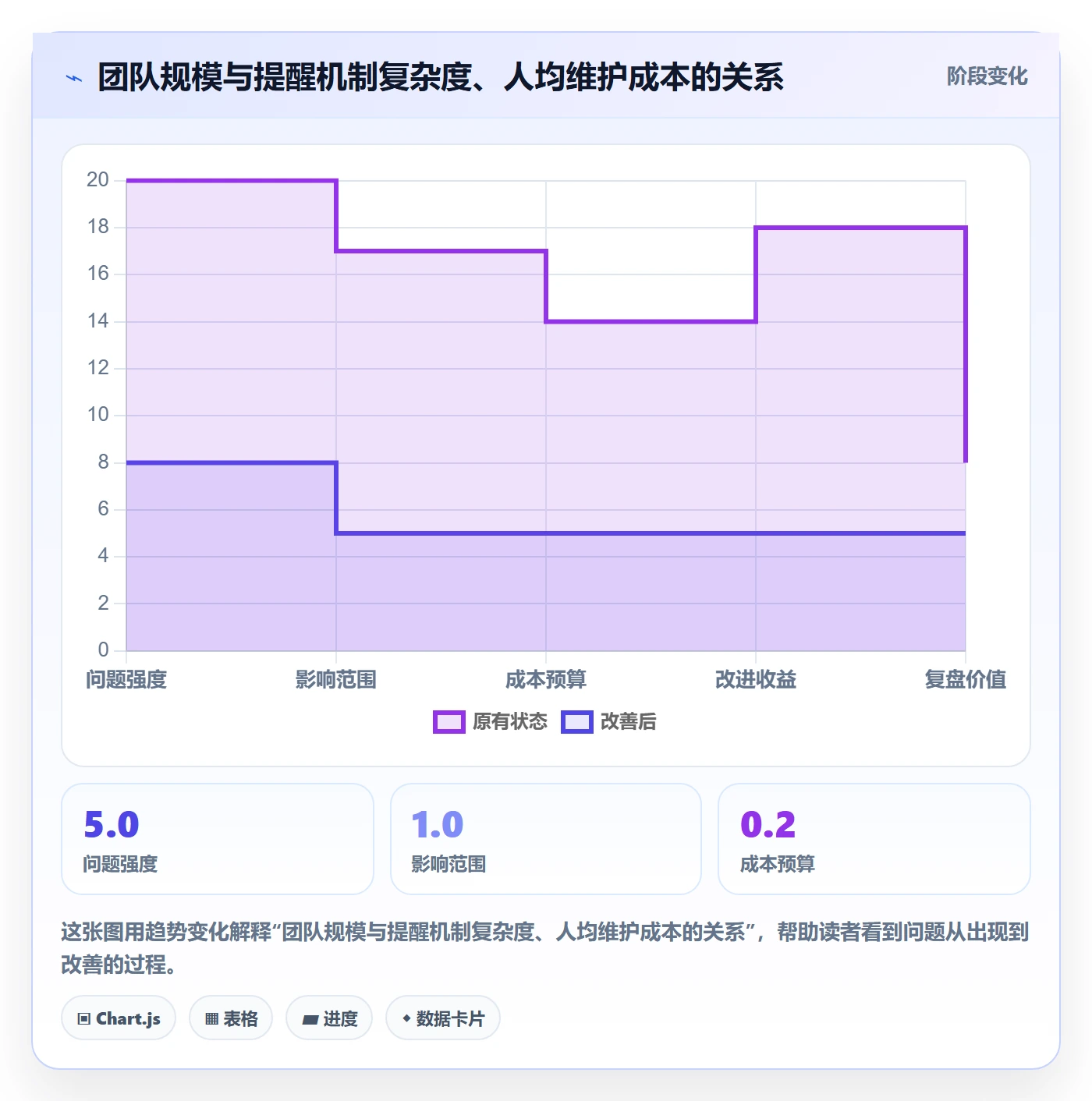Click the 原有状态 legend label
Viewport: 1092px width, 1101px height.
(x=510, y=722)
